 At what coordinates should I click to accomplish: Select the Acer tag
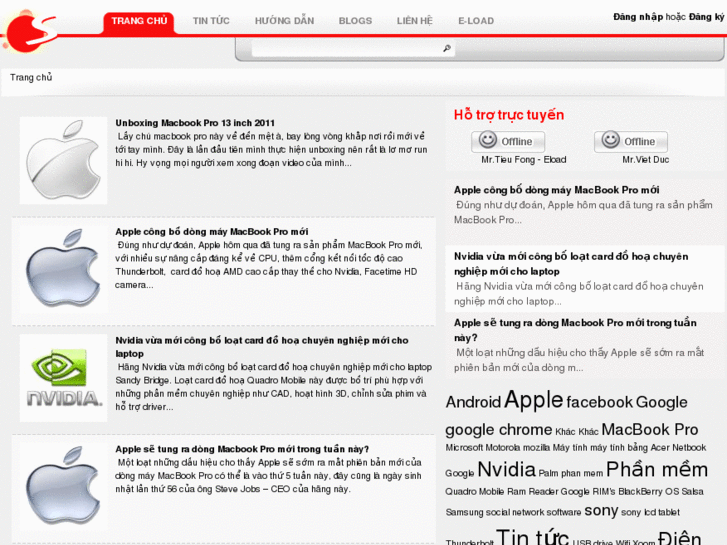(660, 448)
